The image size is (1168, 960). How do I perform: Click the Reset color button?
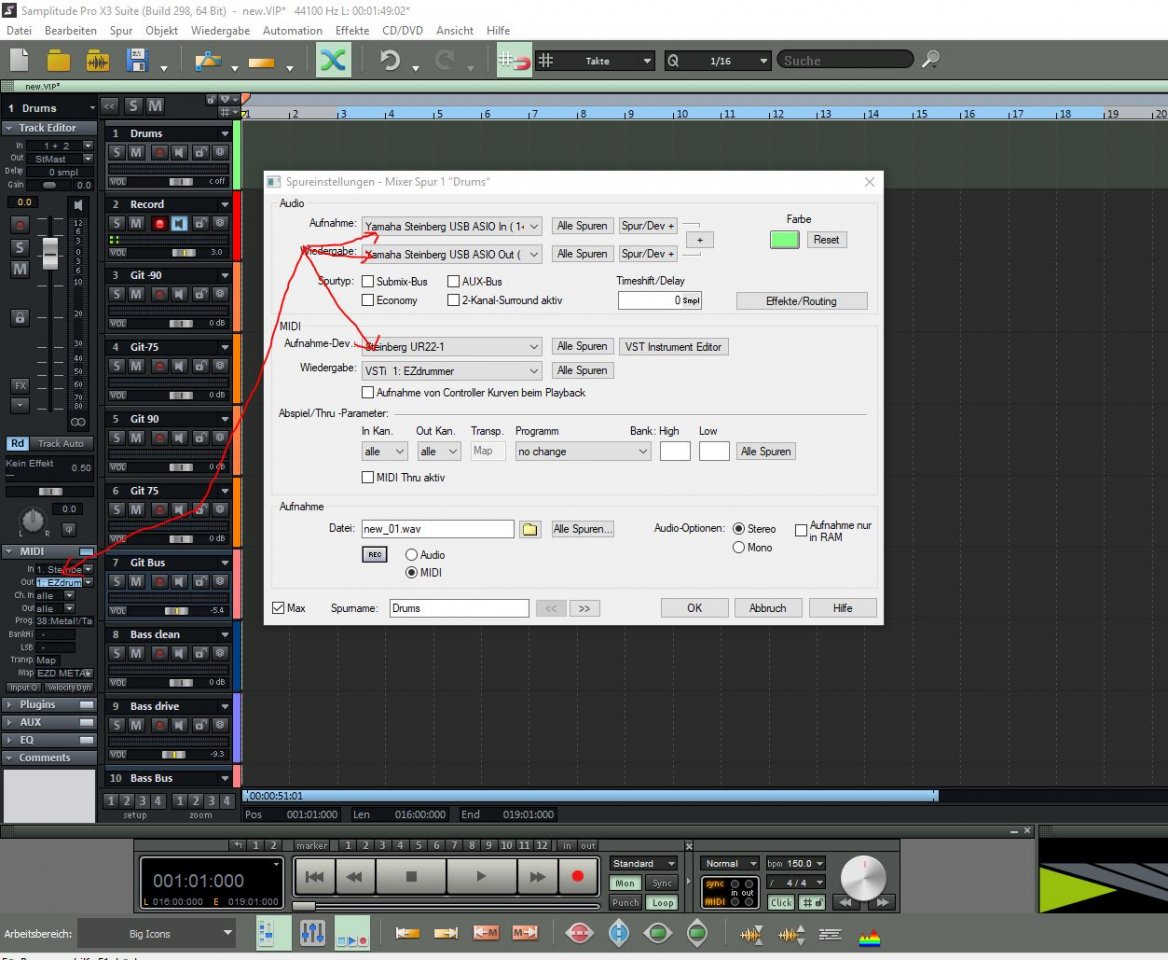click(x=826, y=240)
